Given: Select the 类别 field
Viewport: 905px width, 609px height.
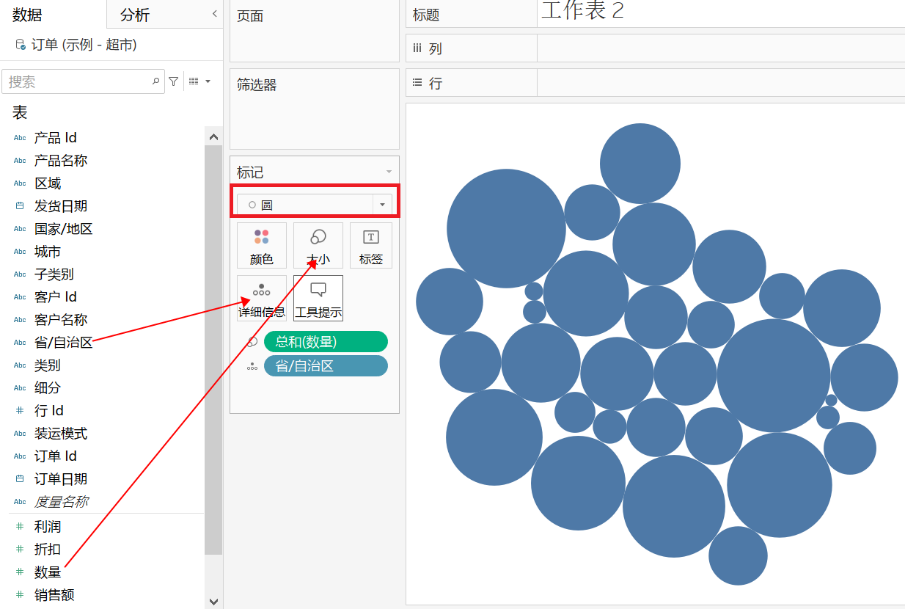Looking at the screenshot, I should pyautogui.click(x=47, y=365).
